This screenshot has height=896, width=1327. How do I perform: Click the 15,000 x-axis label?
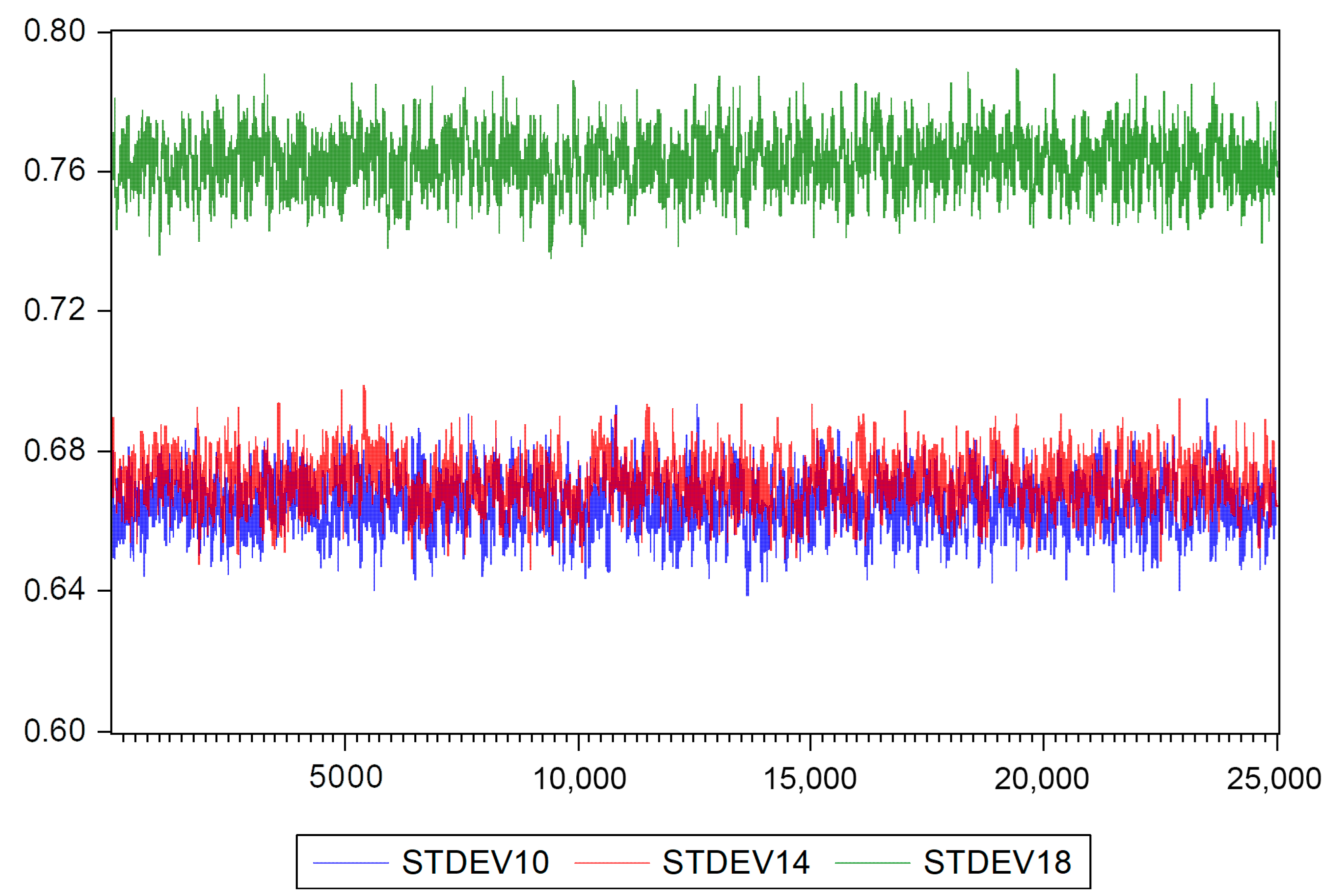tap(810, 779)
